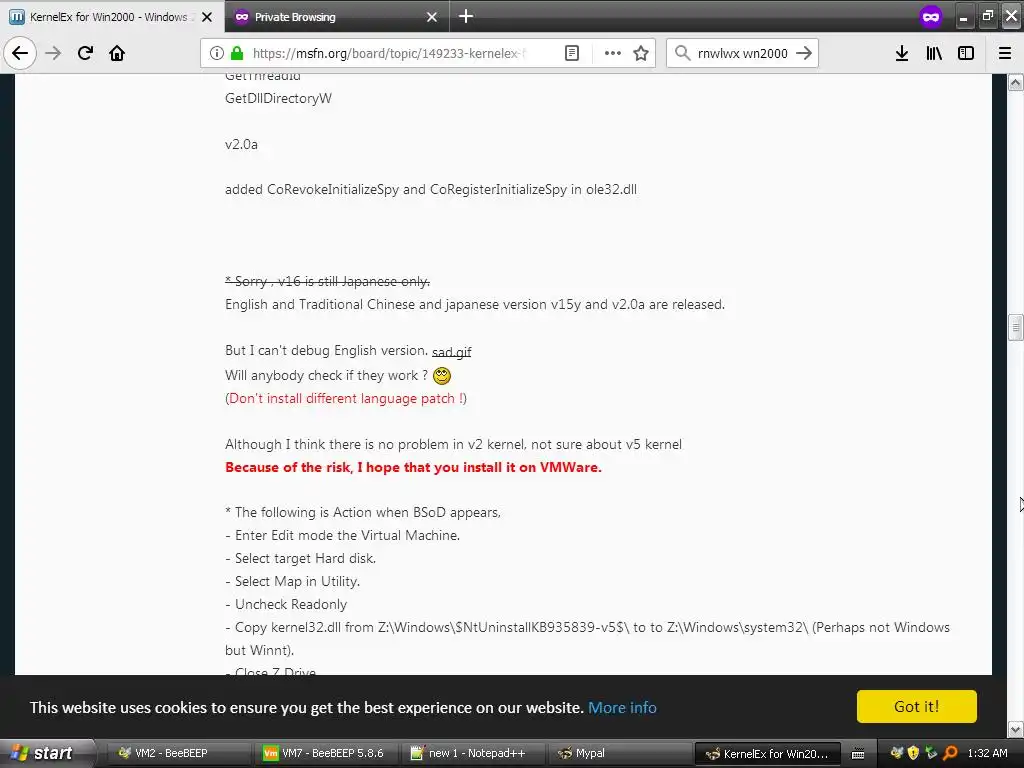Viewport: 1024px width, 768px height.
Task: Open page actions three-dot menu
Action: point(612,53)
